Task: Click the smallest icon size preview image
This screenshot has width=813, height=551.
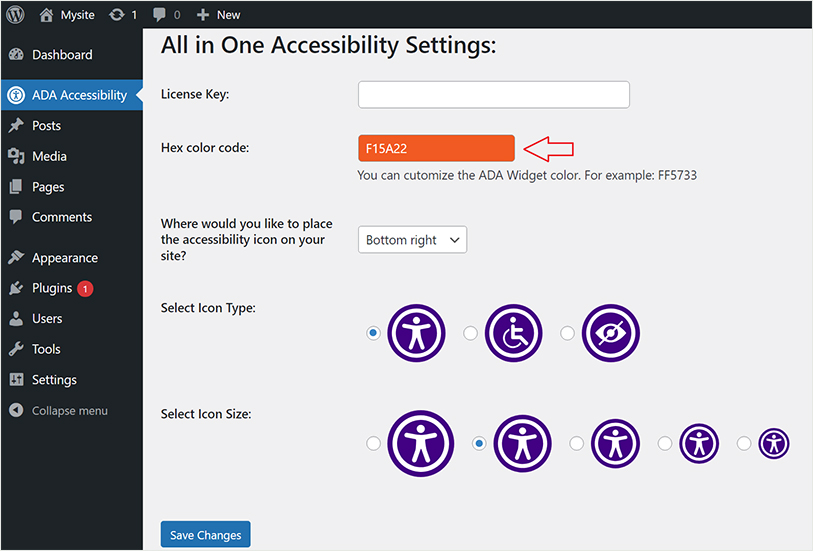Action: (774, 443)
